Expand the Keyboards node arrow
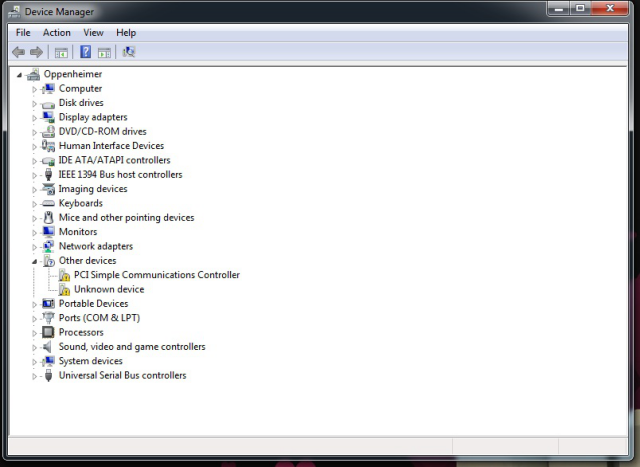Viewport: 640px width, 467px height. click(34, 204)
